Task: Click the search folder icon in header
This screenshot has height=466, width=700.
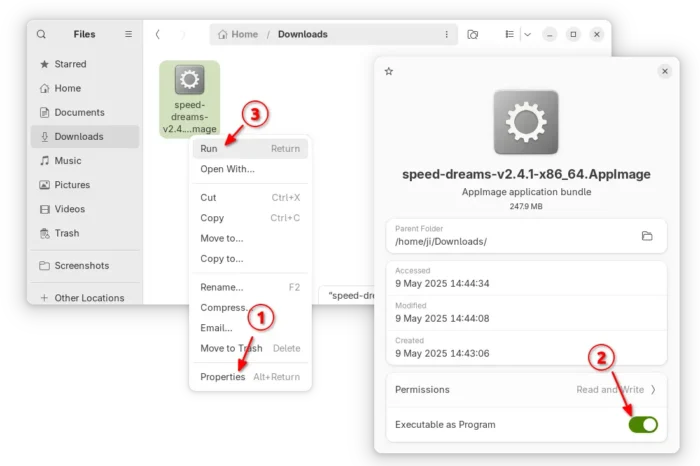Action: pyautogui.click(x=472, y=34)
